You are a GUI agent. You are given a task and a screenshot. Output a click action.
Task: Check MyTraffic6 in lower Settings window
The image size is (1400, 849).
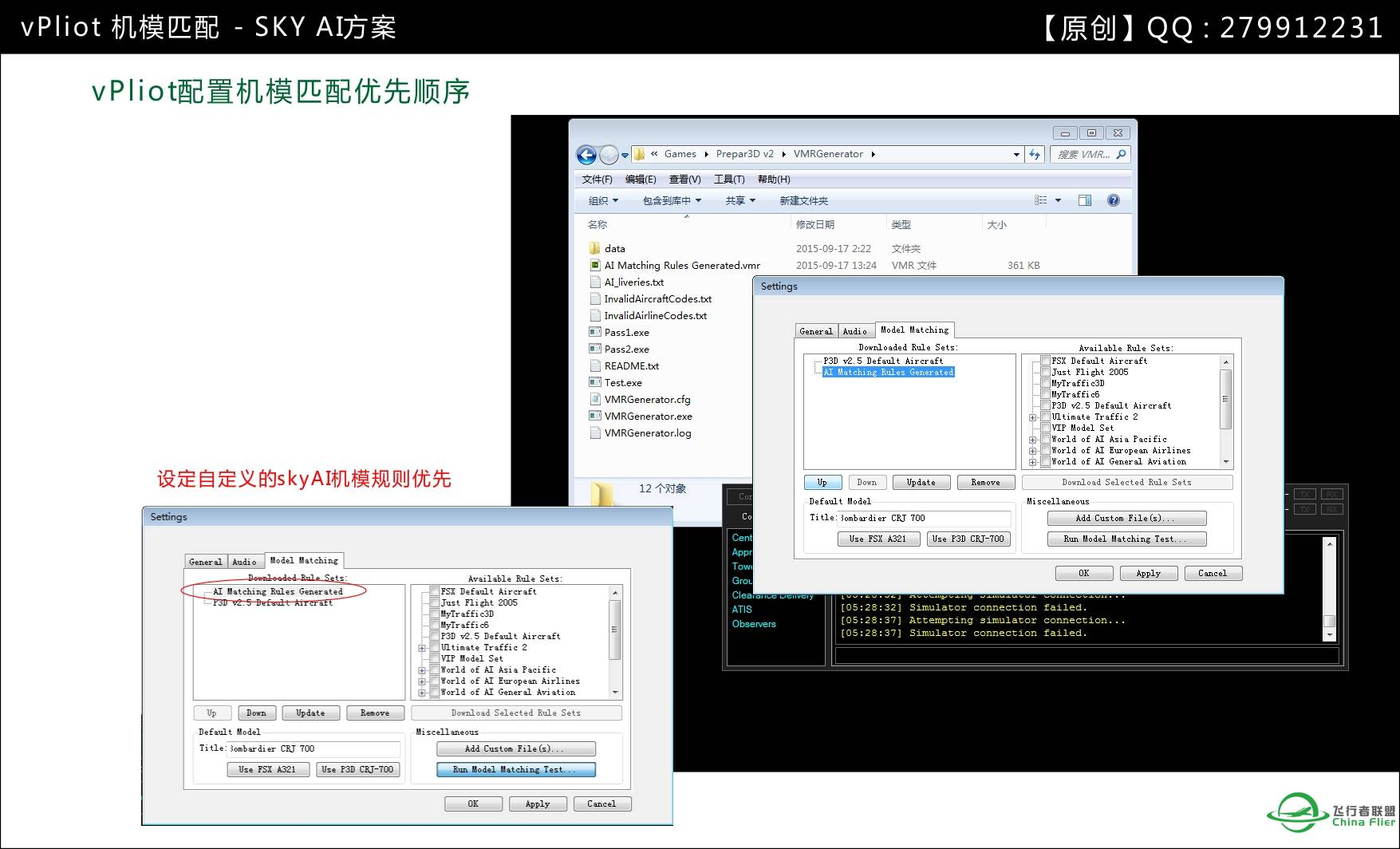[435, 625]
